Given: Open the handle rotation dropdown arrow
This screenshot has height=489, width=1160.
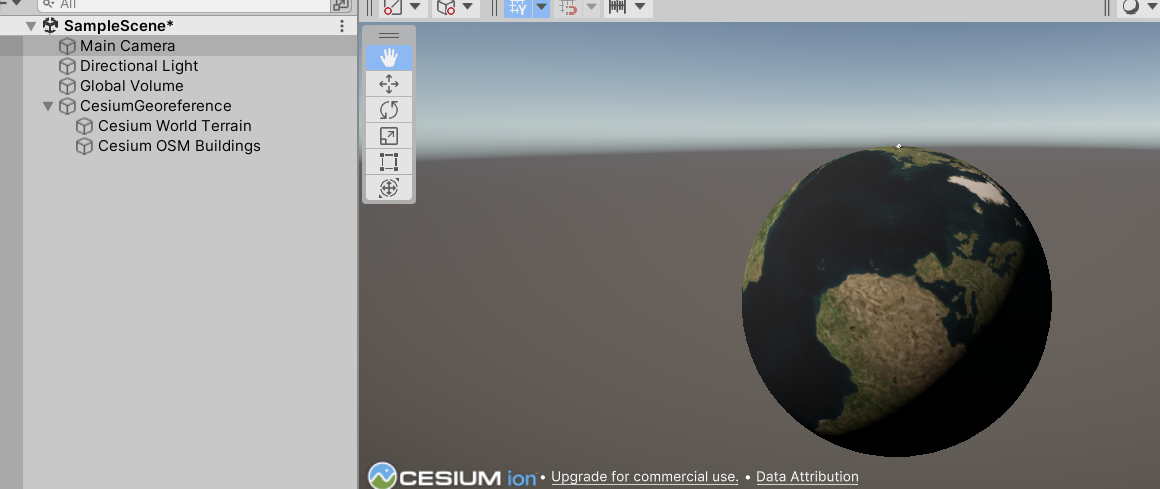Looking at the screenshot, I should [x=467, y=7].
